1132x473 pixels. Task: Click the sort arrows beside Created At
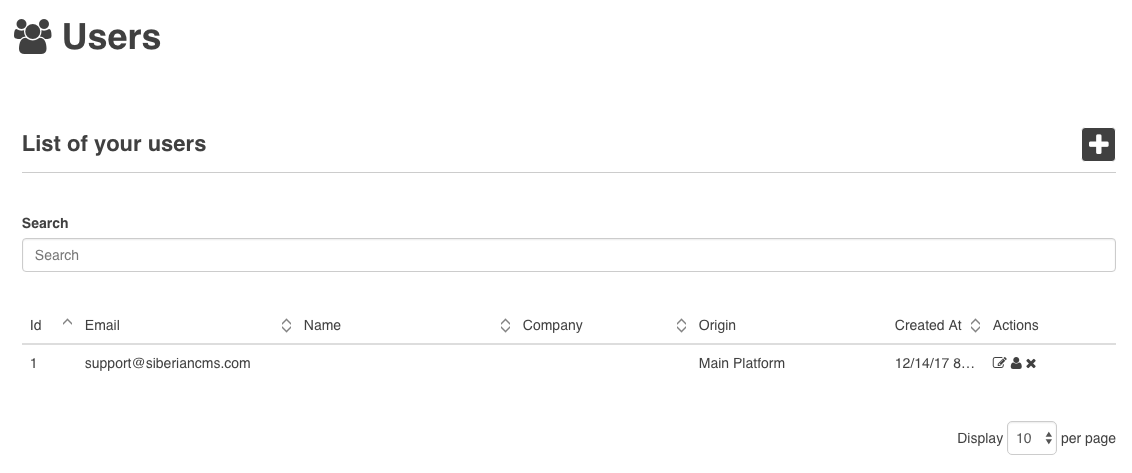click(976, 325)
